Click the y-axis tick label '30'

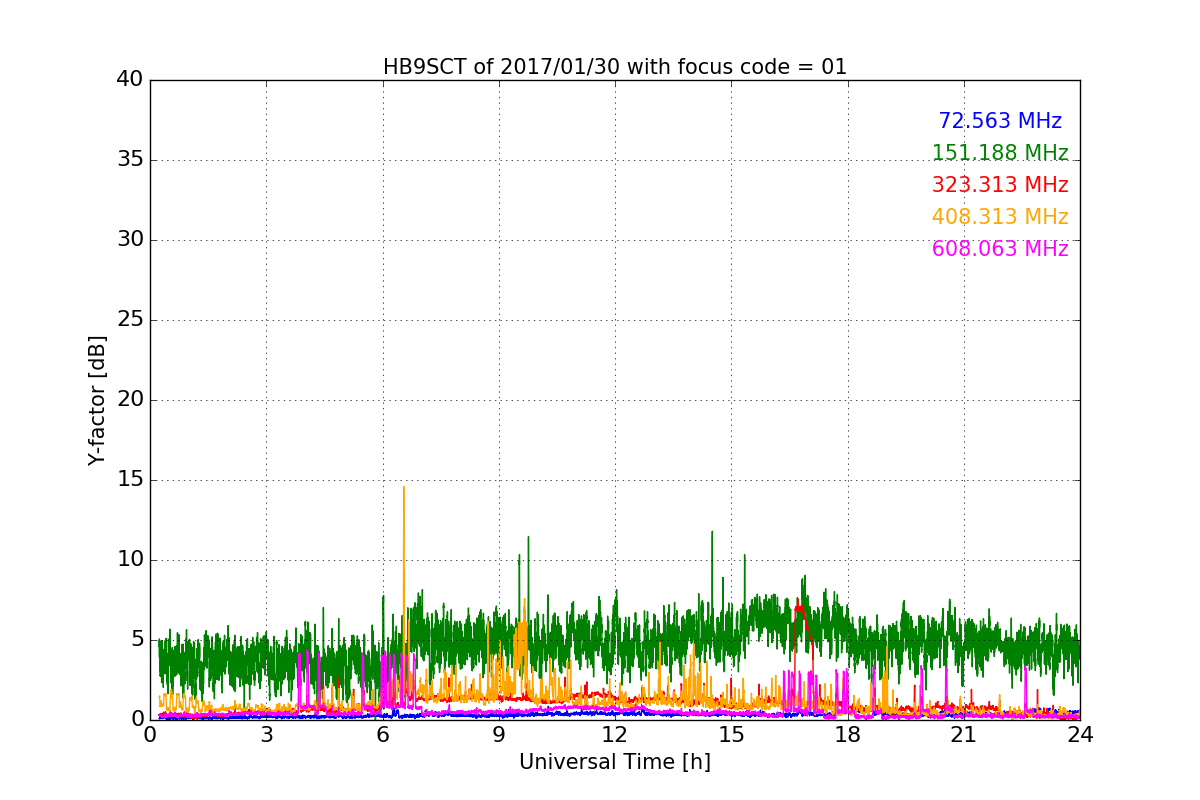[130, 240]
